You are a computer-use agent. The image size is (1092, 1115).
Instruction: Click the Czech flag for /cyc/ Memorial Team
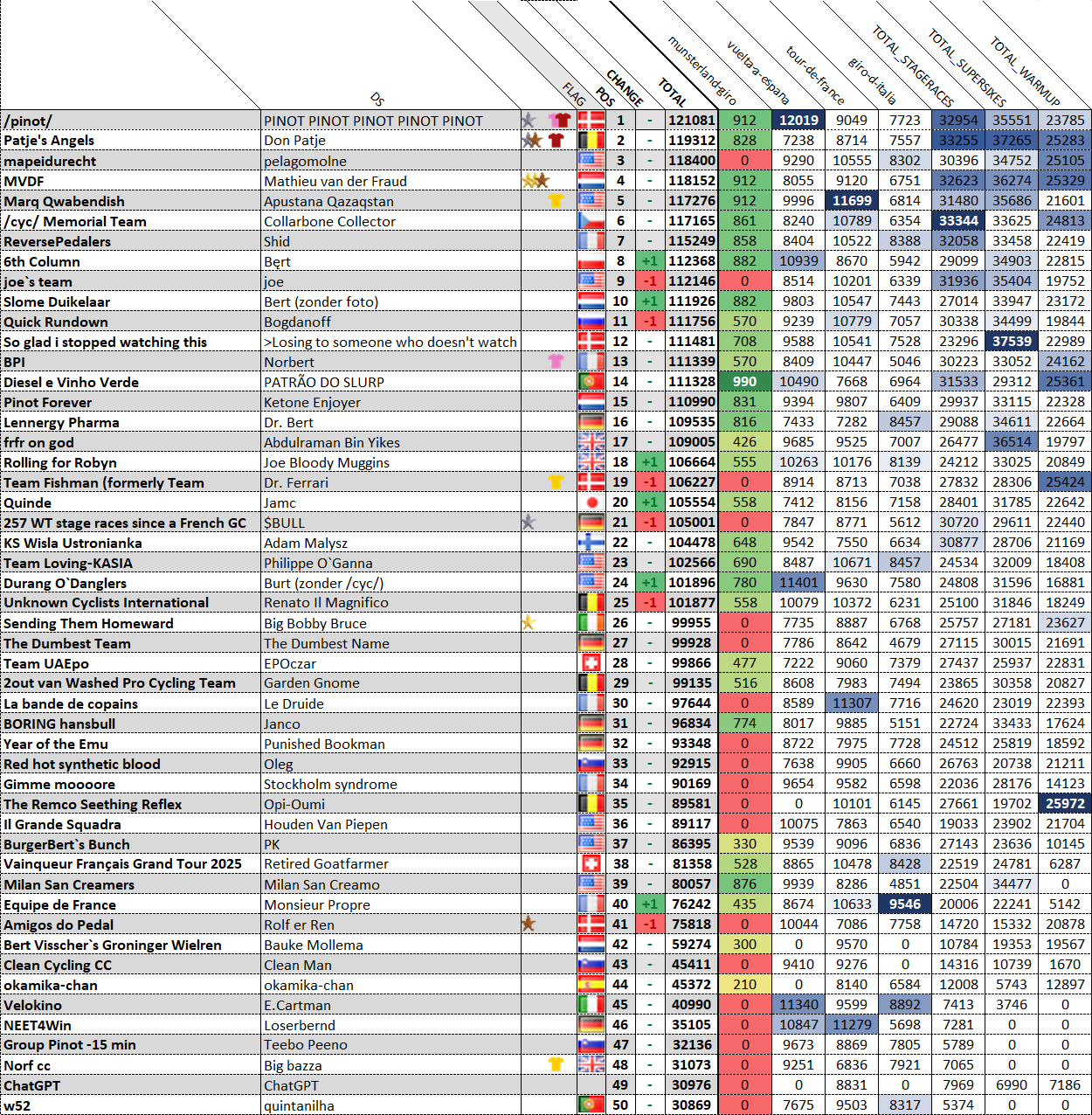point(591,221)
